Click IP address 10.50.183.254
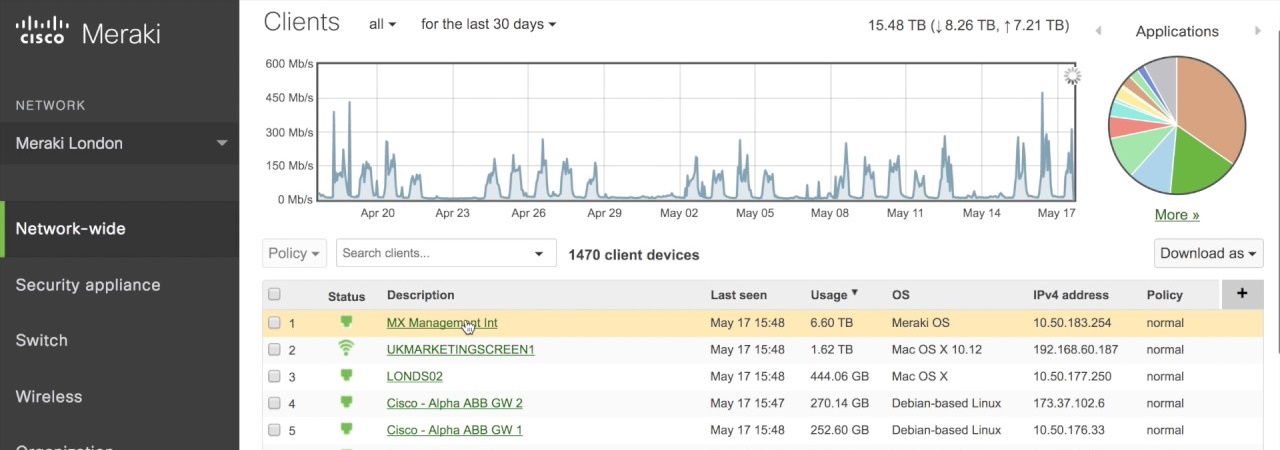 [1072, 323]
